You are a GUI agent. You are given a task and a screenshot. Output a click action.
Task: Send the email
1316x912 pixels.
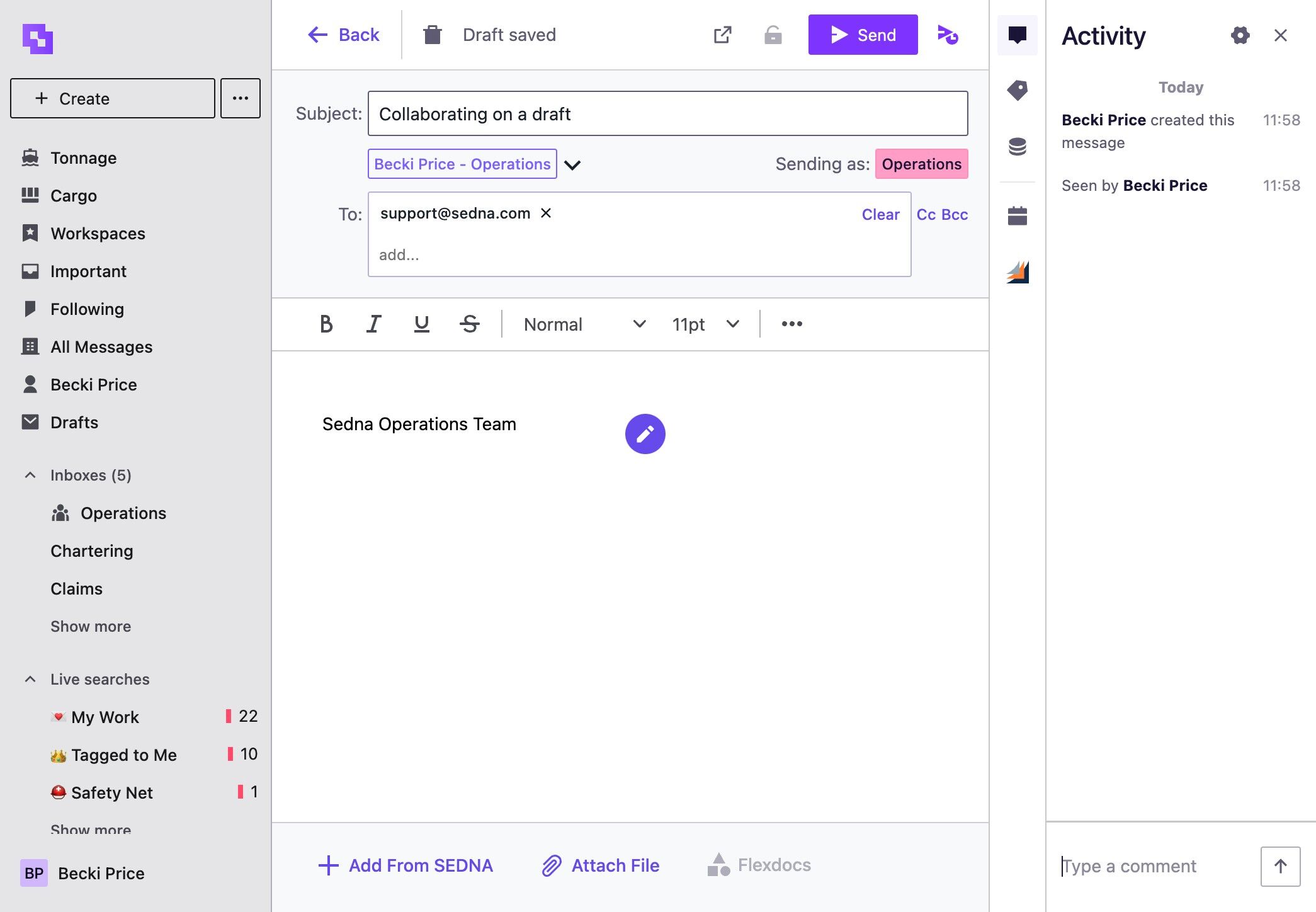[863, 35]
